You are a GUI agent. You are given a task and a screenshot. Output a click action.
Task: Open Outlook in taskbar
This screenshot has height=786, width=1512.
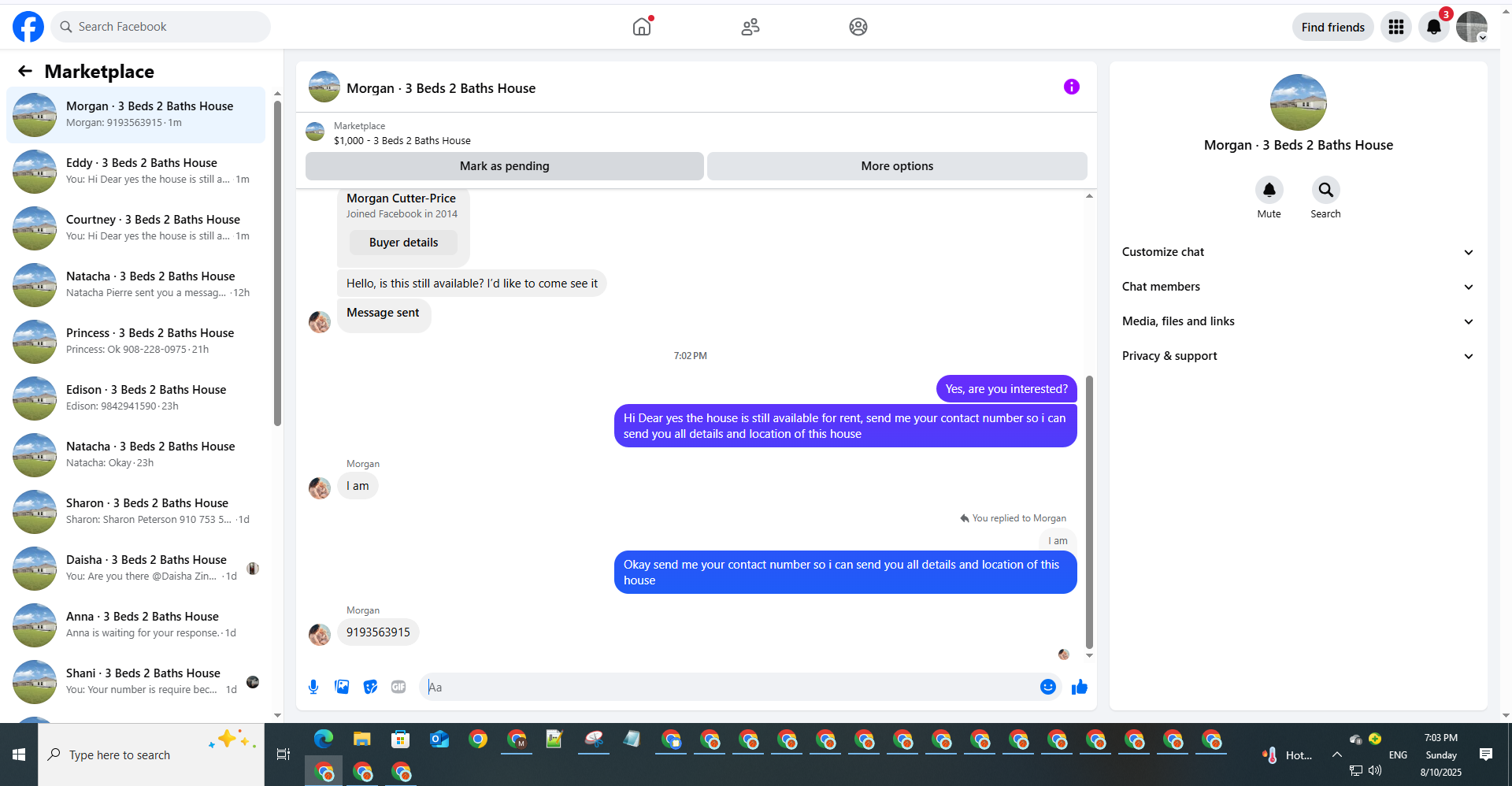[x=439, y=739]
